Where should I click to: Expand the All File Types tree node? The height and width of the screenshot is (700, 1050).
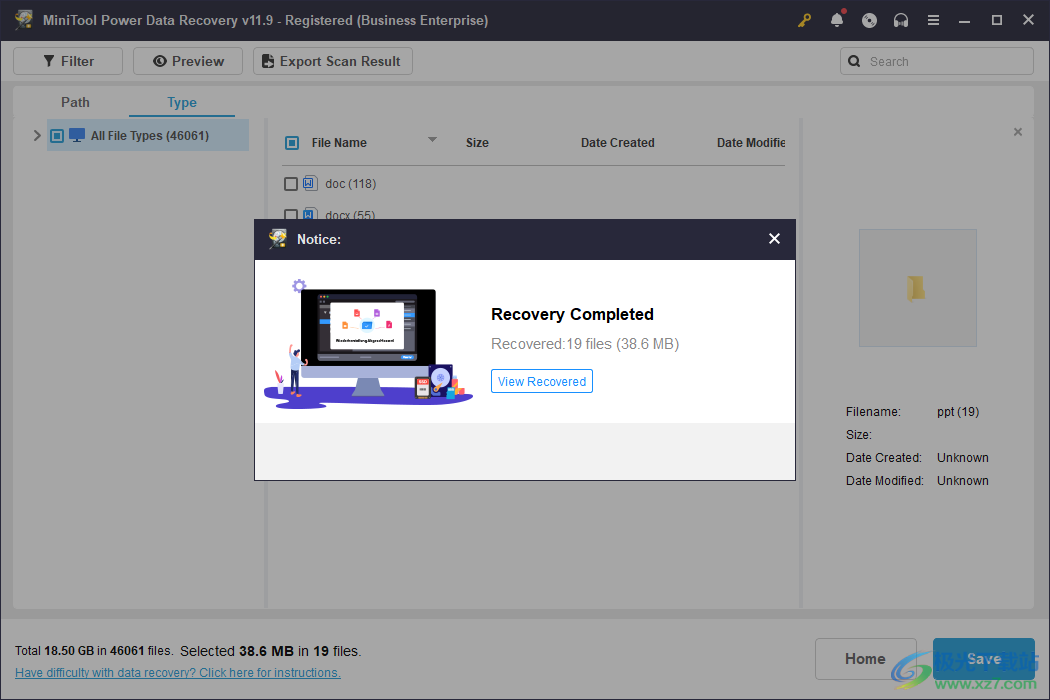pyautogui.click(x=37, y=135)
